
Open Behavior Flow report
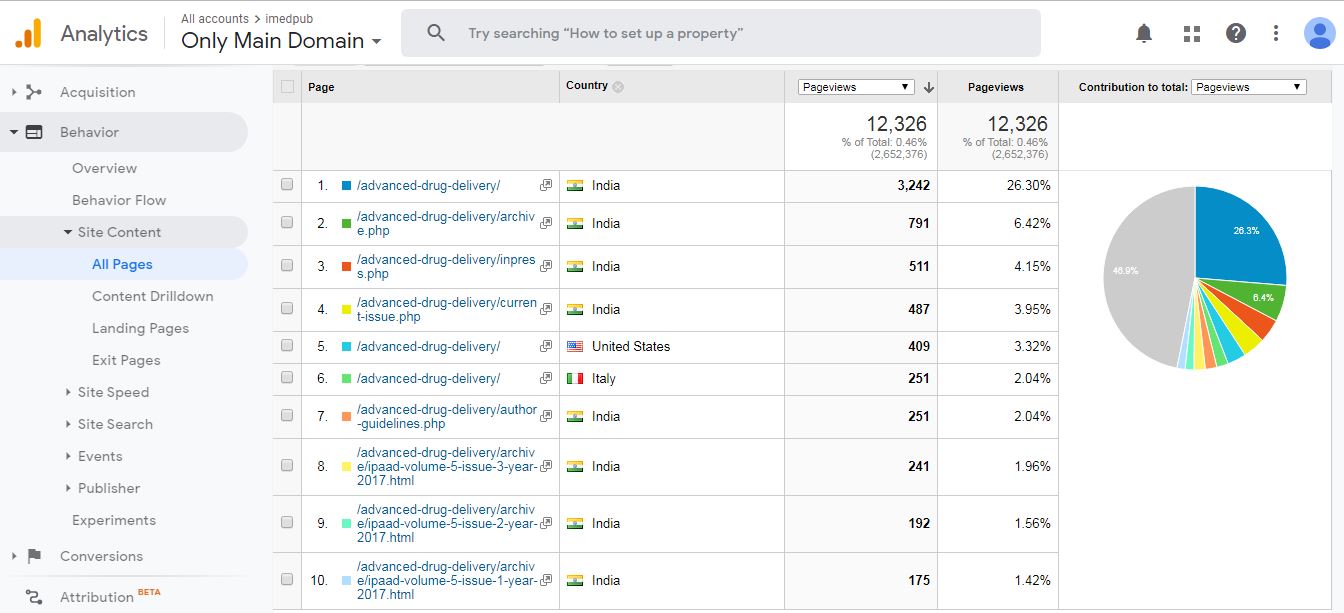coord(119,200)
